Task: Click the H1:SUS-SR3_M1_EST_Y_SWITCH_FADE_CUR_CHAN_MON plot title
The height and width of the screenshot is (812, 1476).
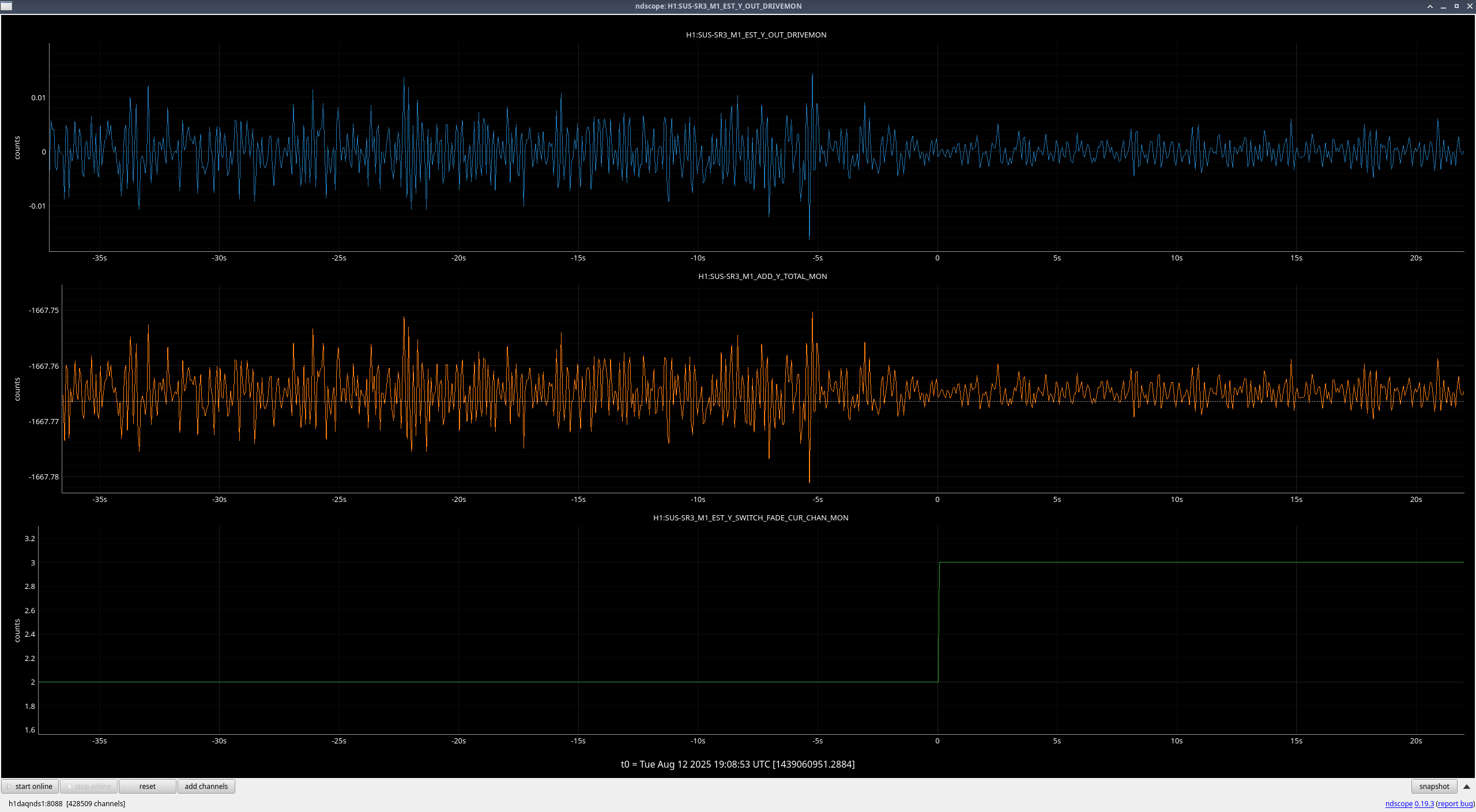Action: 751,518
